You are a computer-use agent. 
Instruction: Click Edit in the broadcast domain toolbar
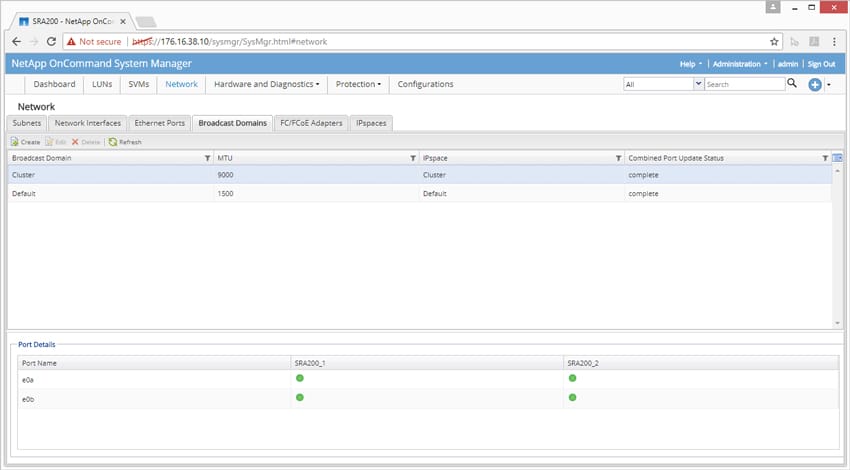56,142
